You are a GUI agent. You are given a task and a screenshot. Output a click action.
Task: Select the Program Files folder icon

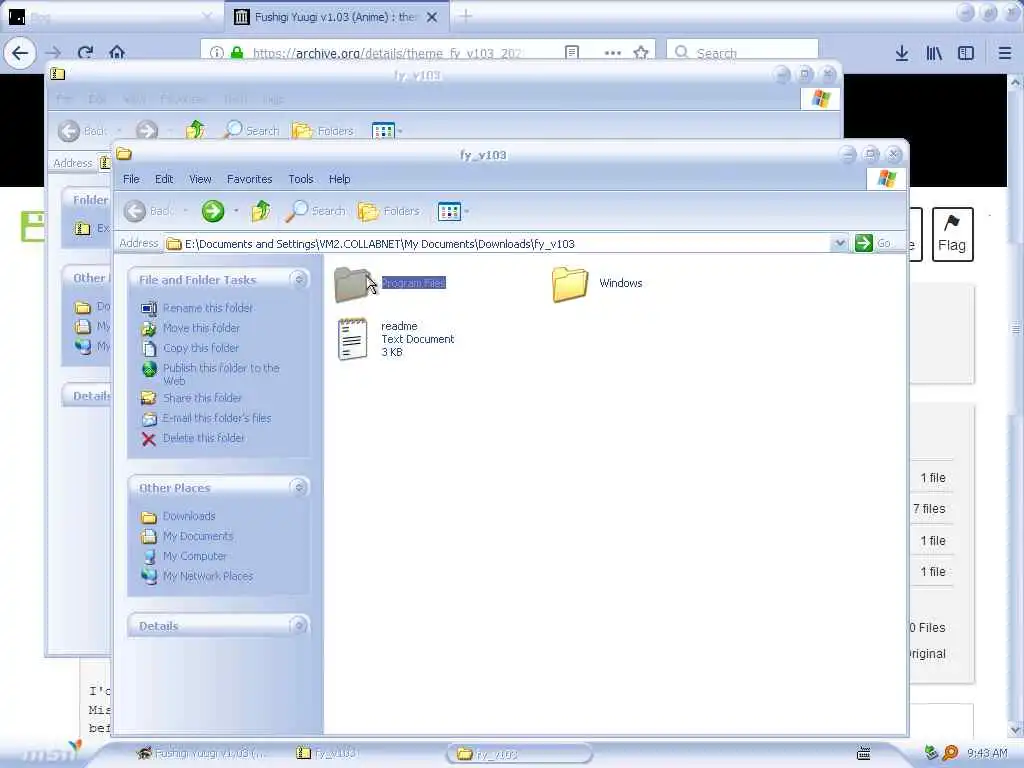pyautogui.click(x=353, y=283)
